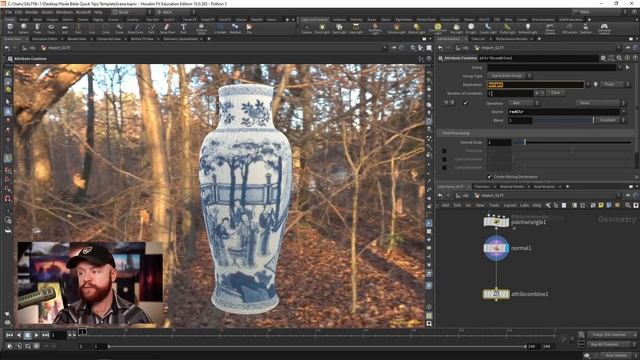Add an Area Light from shelf

click(356, 28)
